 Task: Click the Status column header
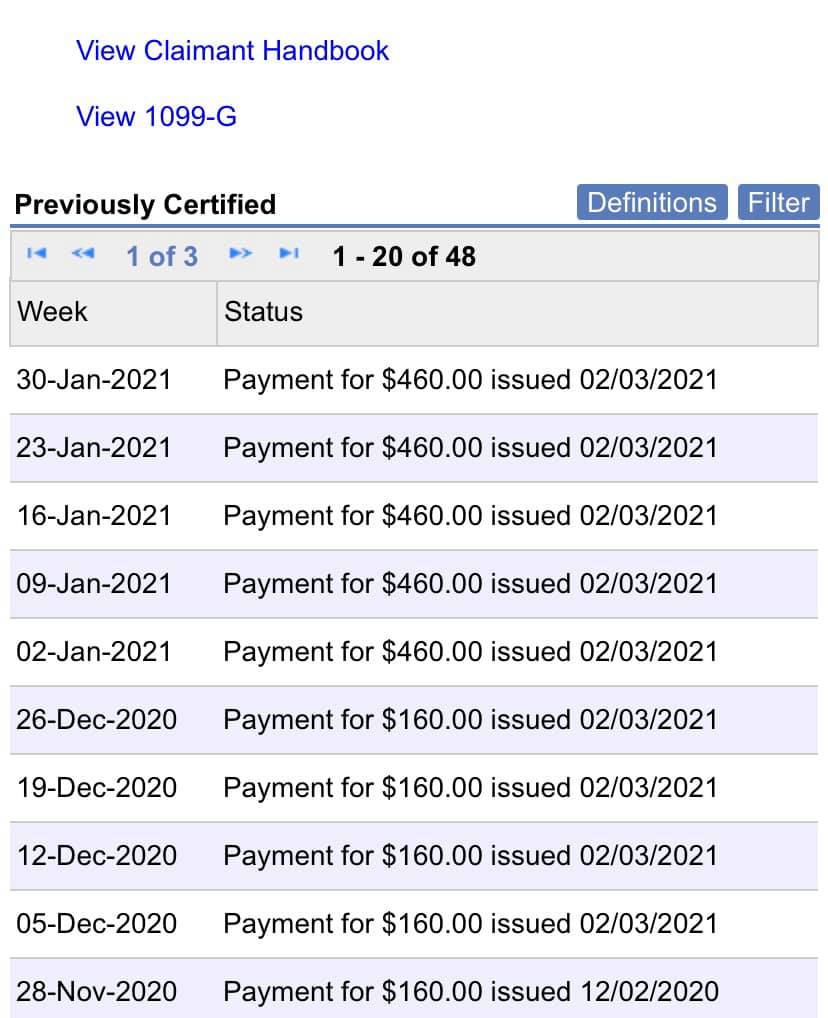518,312
